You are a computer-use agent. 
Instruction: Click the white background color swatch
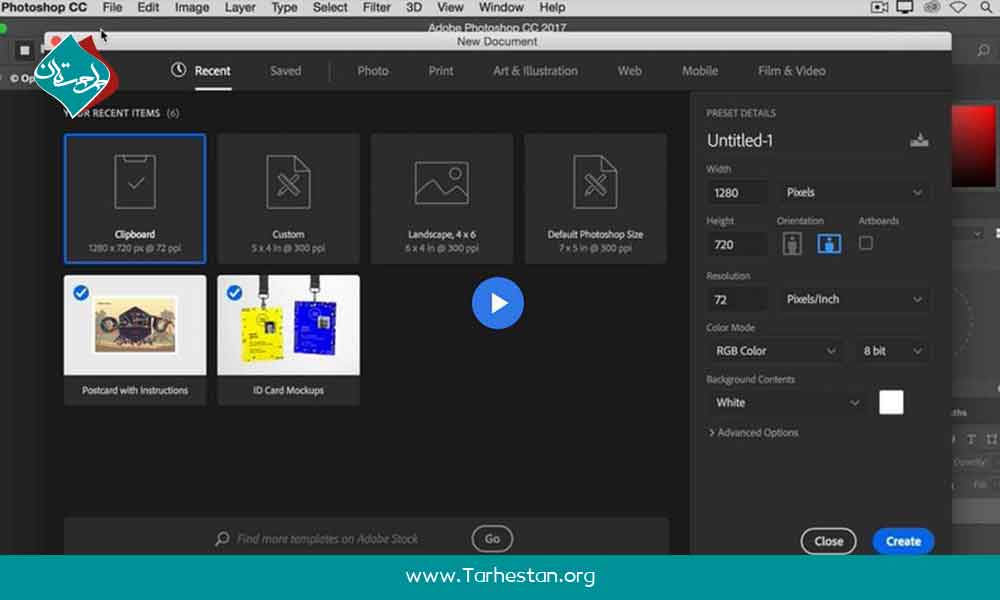coord(891,402)
